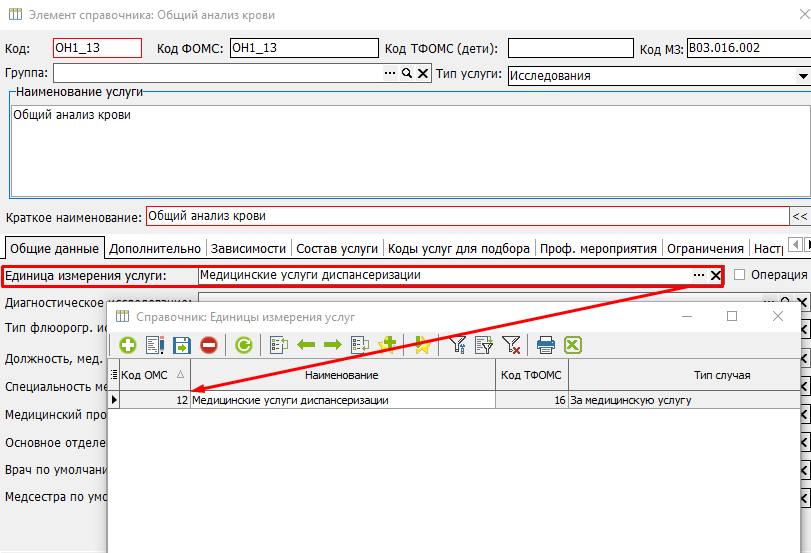
Task: Click the << button beside Краткое наименование
Action: click(x=800, y=216)
